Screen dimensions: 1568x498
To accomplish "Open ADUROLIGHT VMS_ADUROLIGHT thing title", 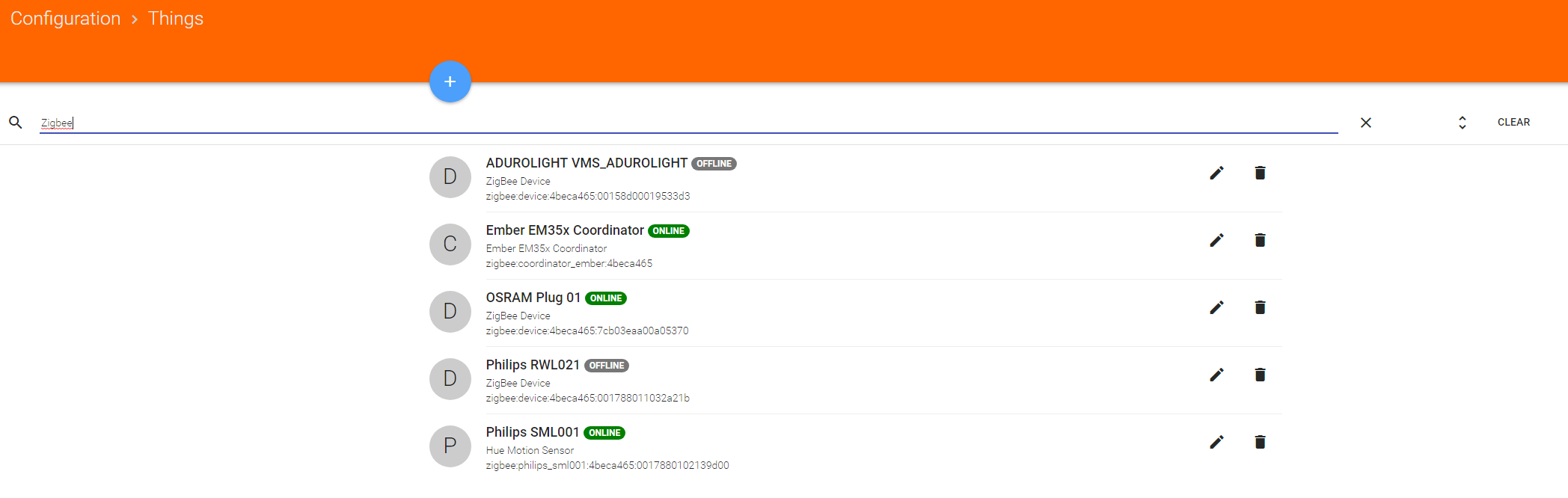I will pos(586,163).
